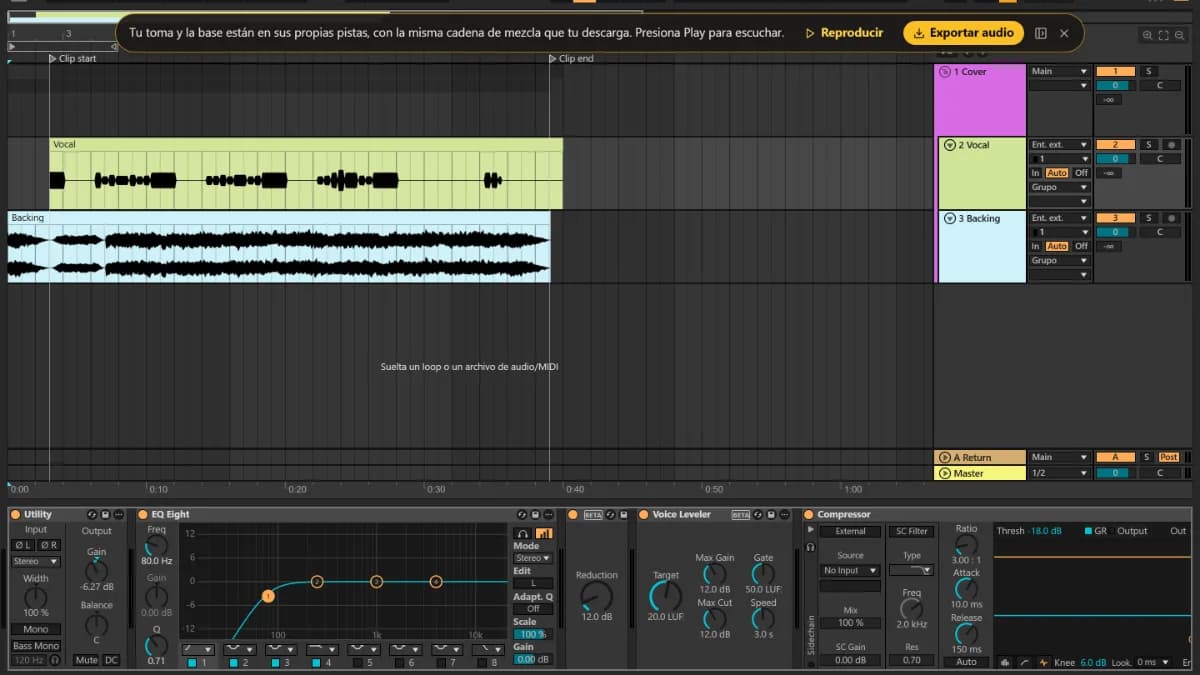The height and width of the screenshot is (675, 1200).
Task: Open the Utility device options menu
Action: pos(119,515)
